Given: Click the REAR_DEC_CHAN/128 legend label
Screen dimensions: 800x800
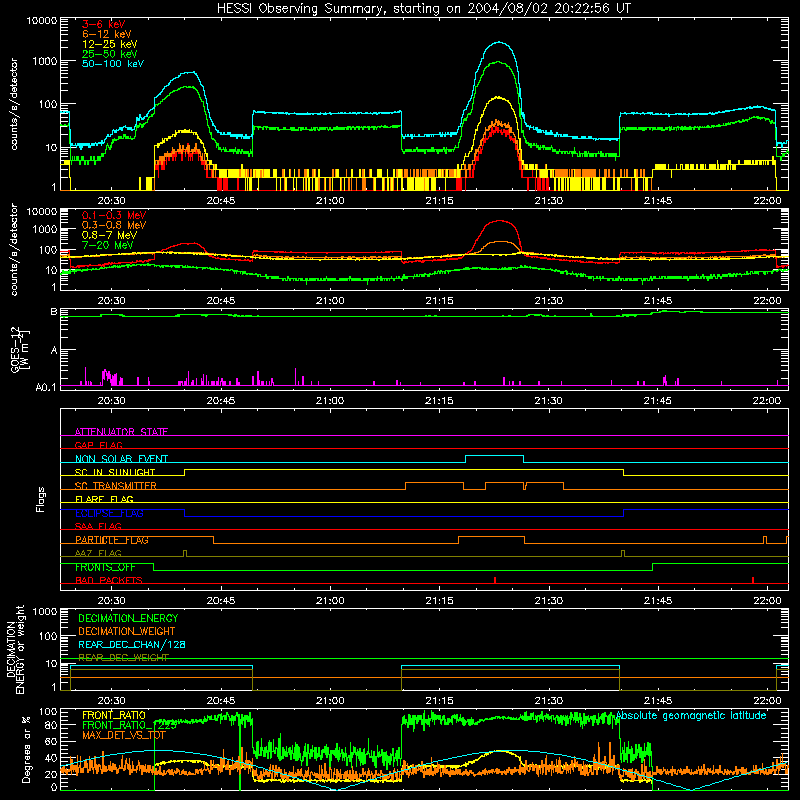Looking at the screenshot, I should [132, 645].
